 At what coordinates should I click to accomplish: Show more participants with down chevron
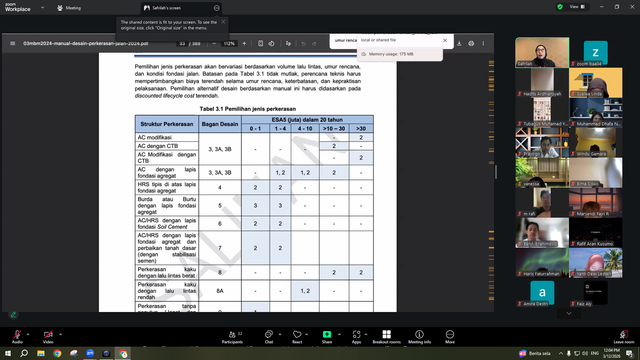click(569, 313)
